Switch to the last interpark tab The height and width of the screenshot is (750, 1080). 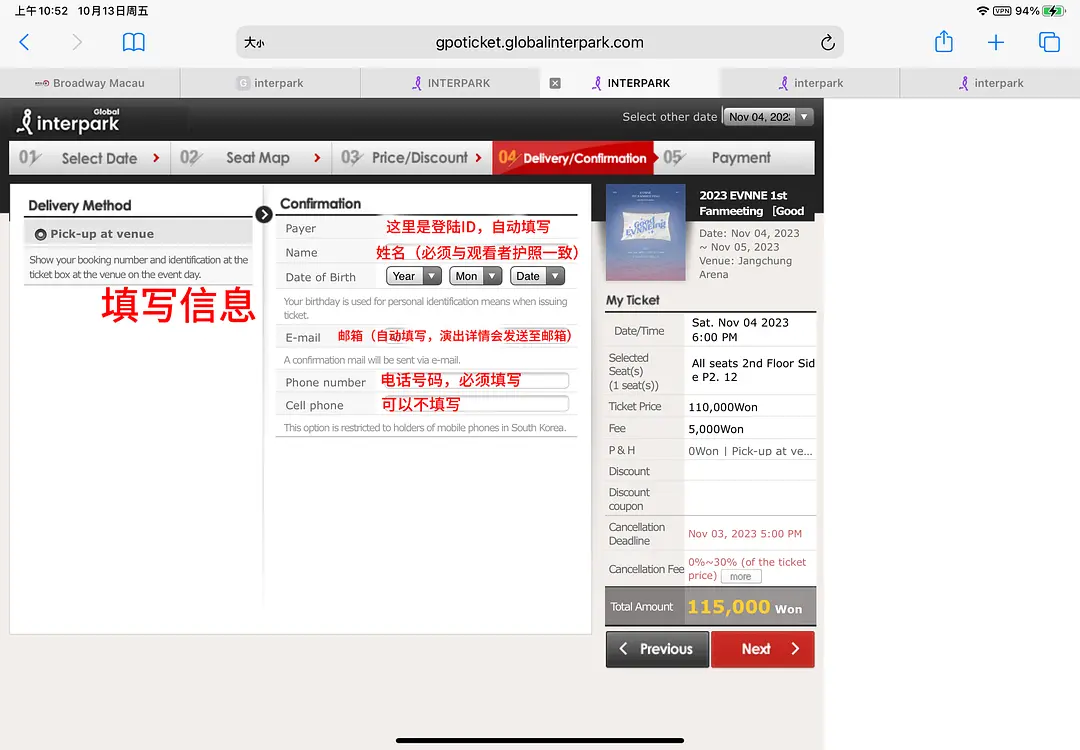pyautogui.click(x=990, y=83)
